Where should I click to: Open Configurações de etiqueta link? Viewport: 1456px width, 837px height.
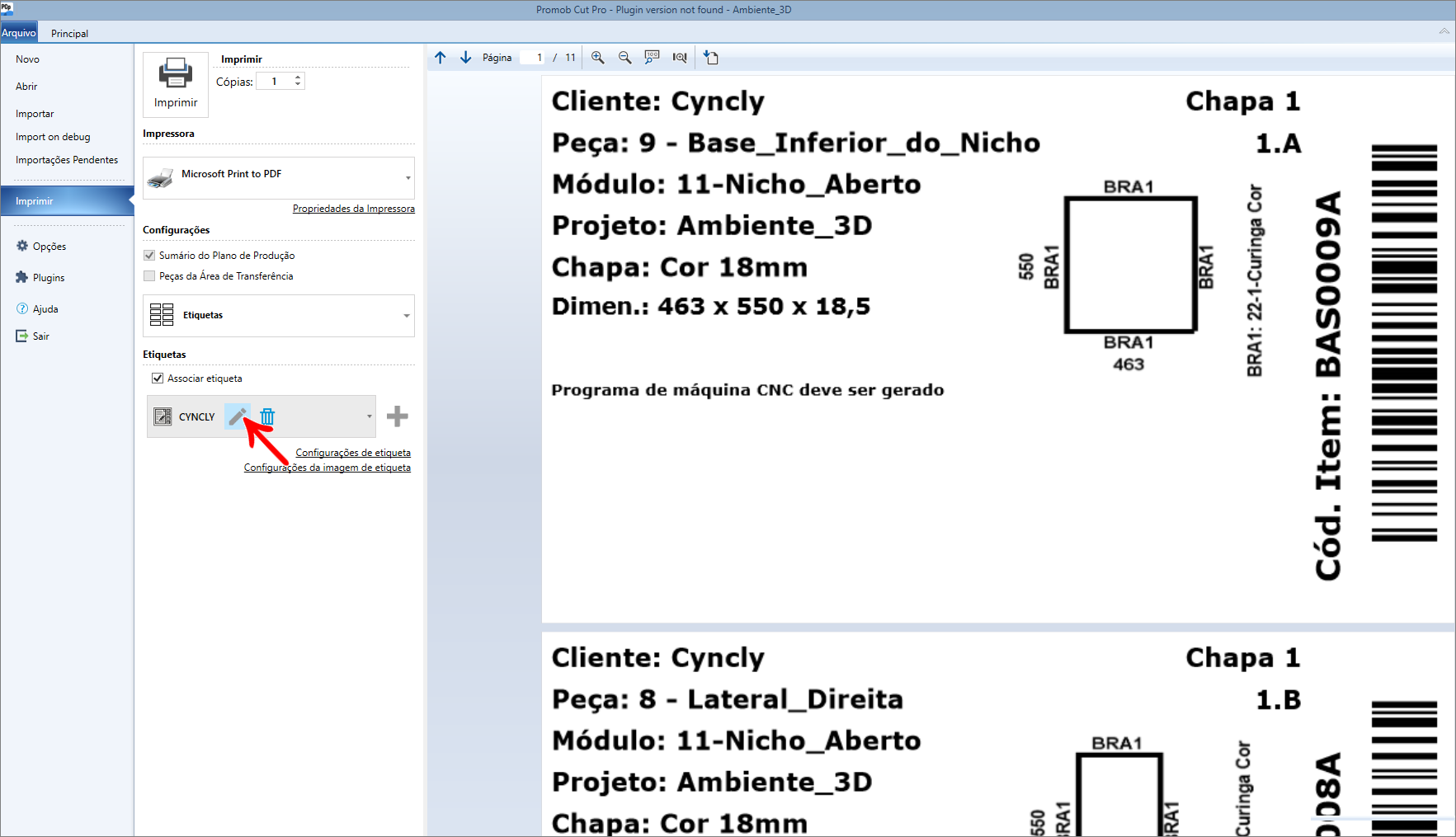click(x=353, y=453)
